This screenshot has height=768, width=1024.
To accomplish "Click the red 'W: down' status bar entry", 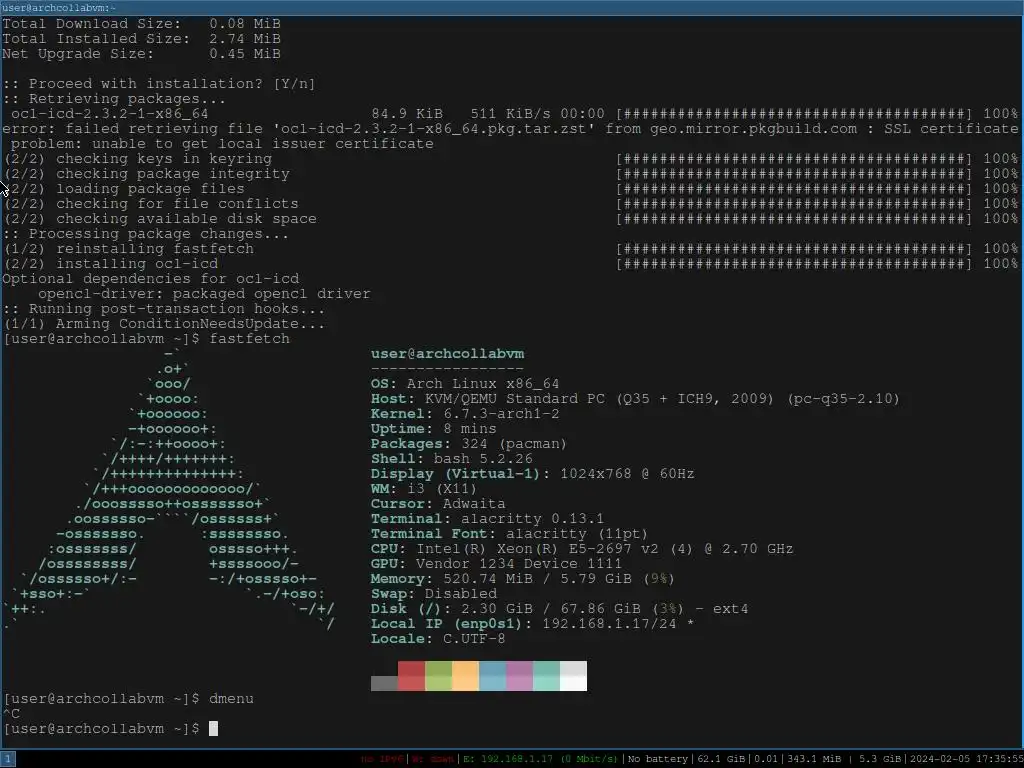I will (x=433, y=759).
